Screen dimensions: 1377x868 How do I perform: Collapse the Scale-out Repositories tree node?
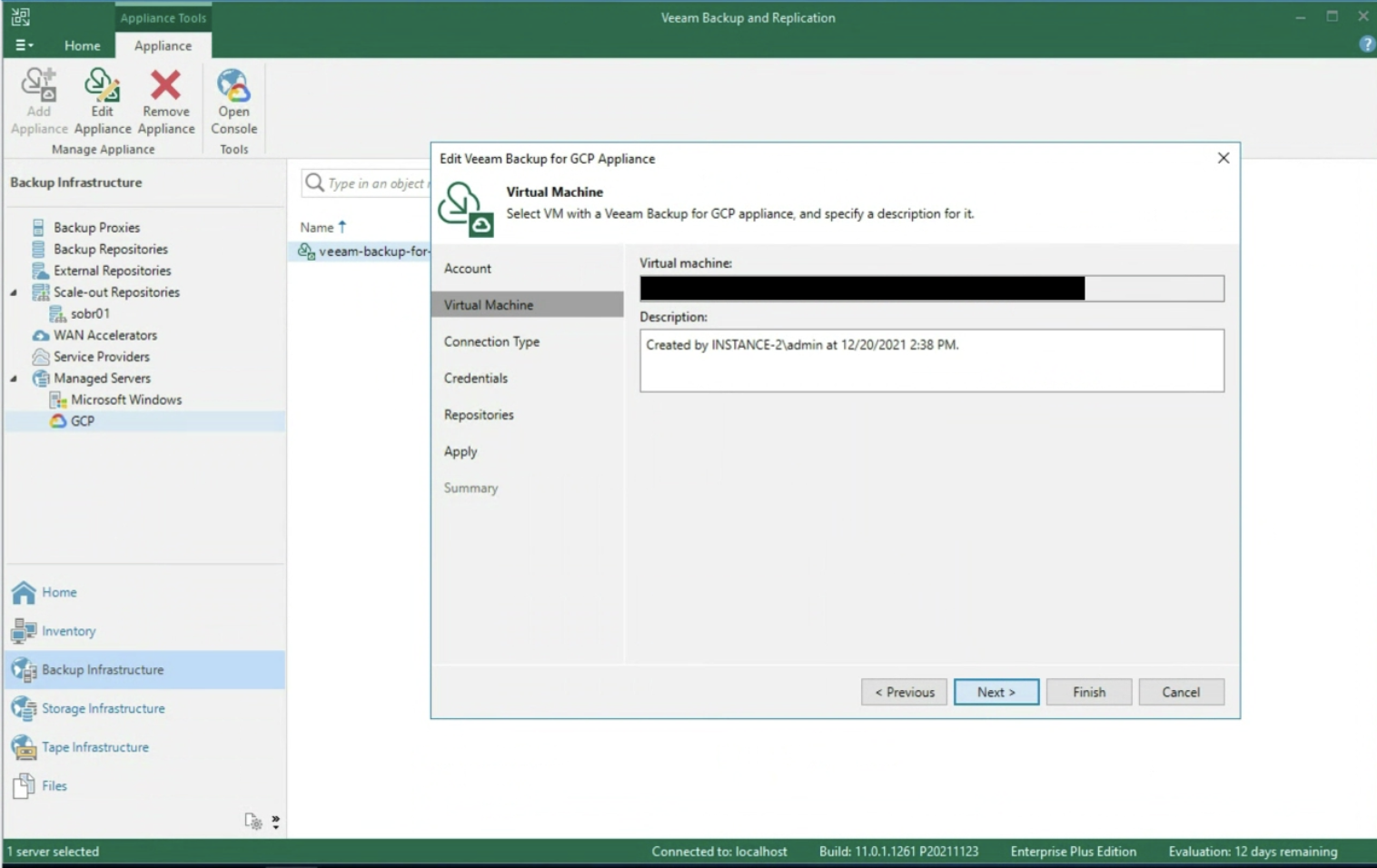(x=14, y=292)
